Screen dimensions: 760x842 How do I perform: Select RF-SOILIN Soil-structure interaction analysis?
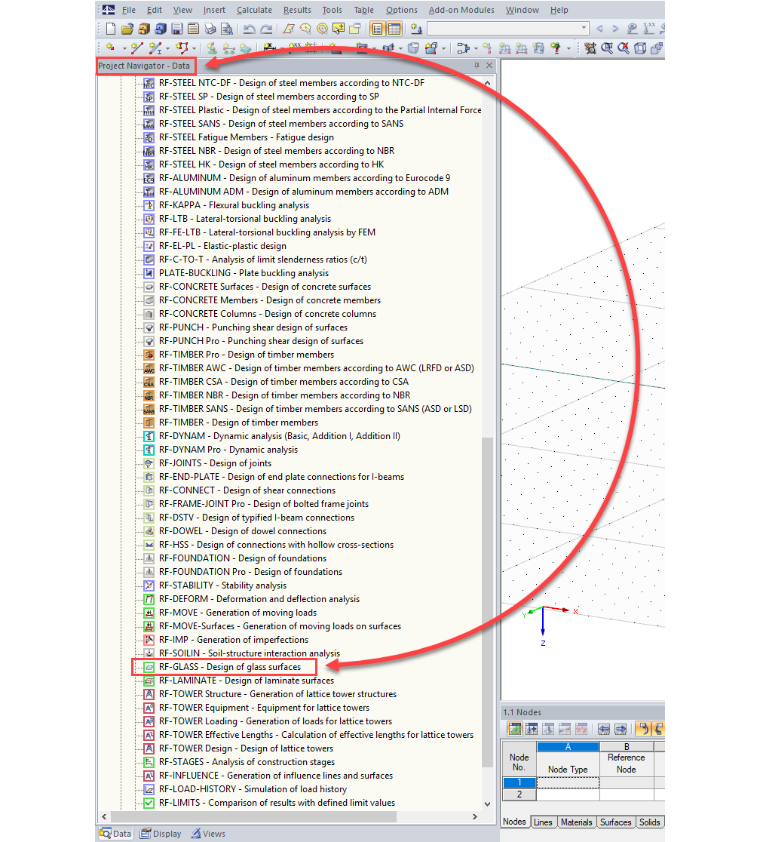[x=249, y=653]
